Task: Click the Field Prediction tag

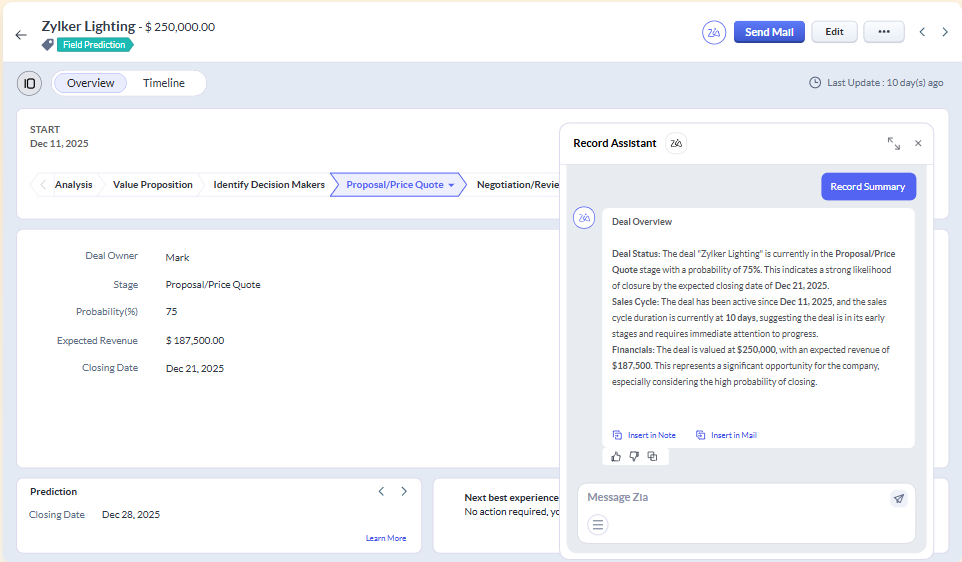Action: [94, 45]
